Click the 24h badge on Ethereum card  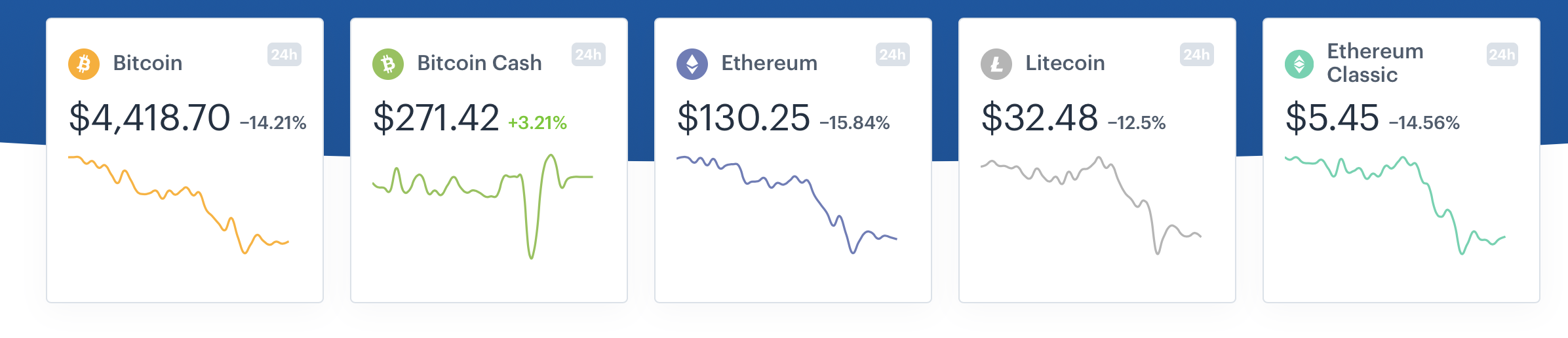click(893, 54)
